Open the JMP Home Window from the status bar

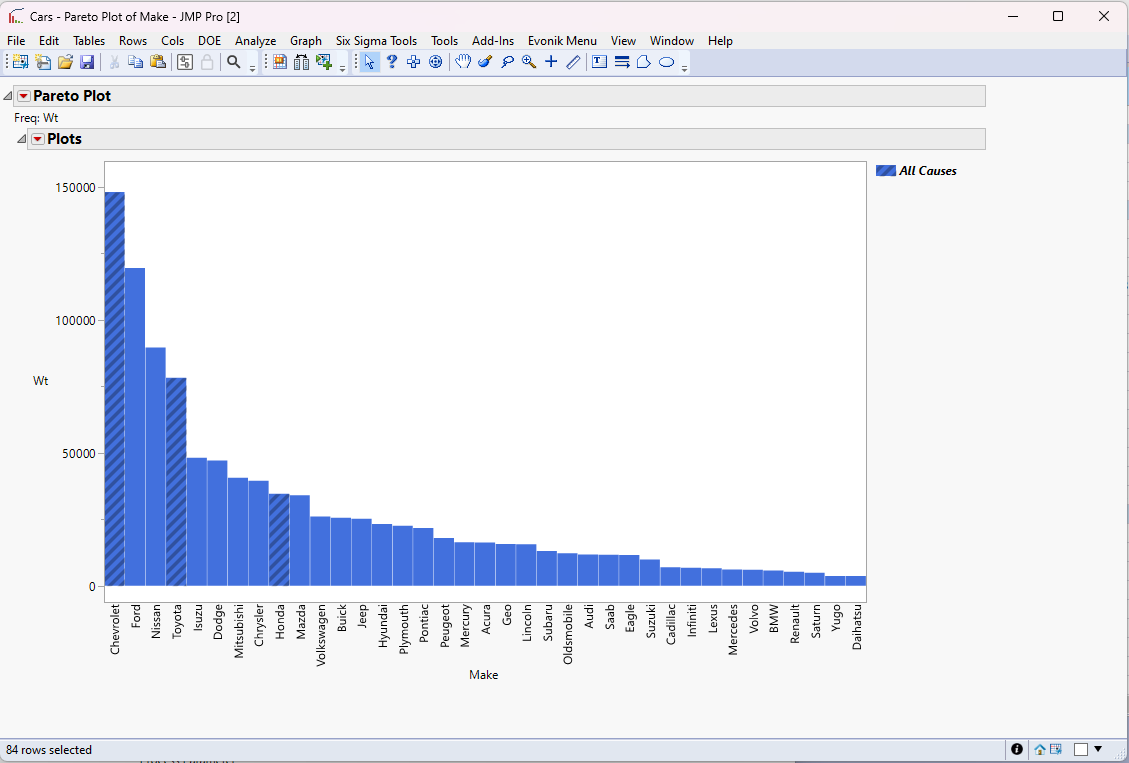click(1039, 748)
